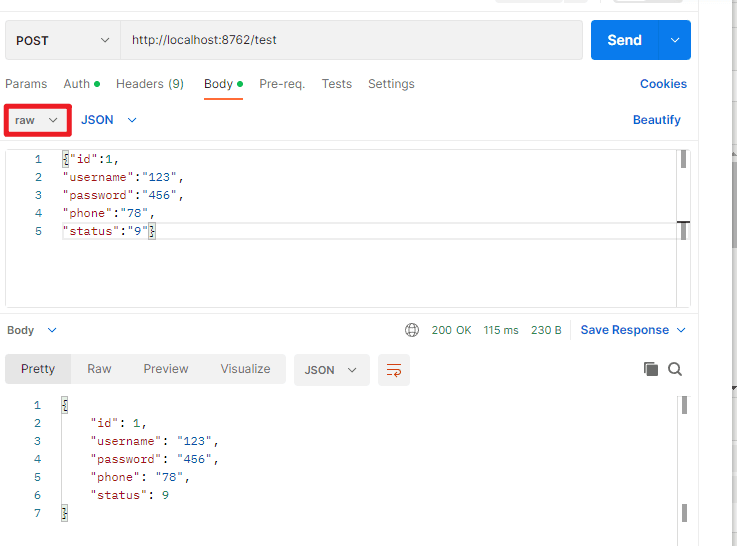This screenshot has width=737, height=546.
Task: Open the response Body dropdown
Action: tap(31, 330)
